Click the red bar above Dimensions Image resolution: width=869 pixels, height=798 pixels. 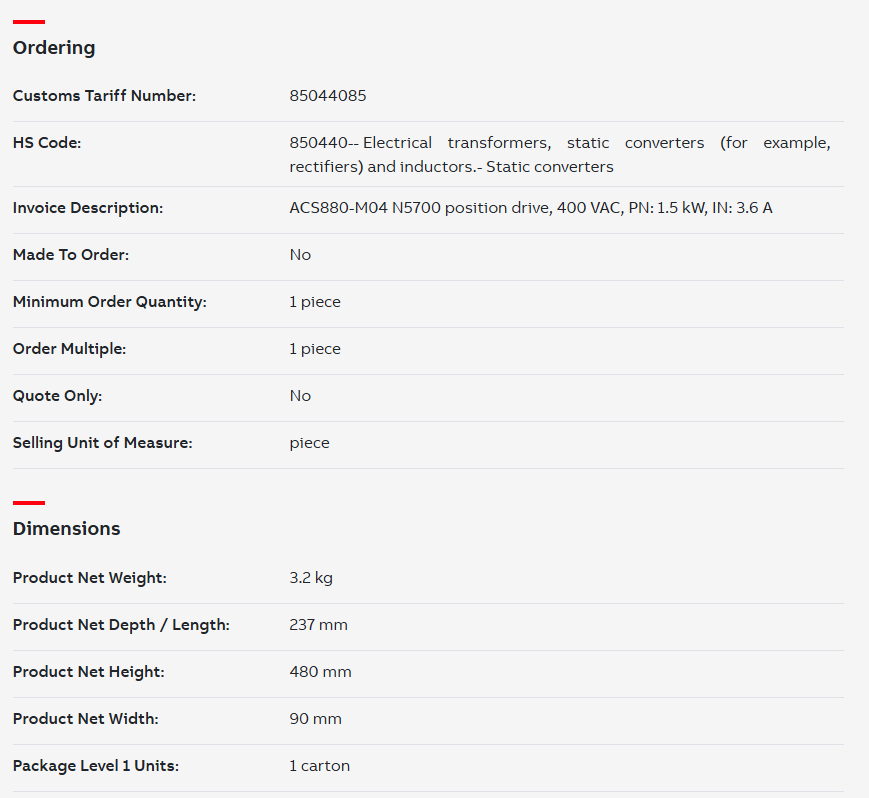pyautogui.click(x=29, y=503)
